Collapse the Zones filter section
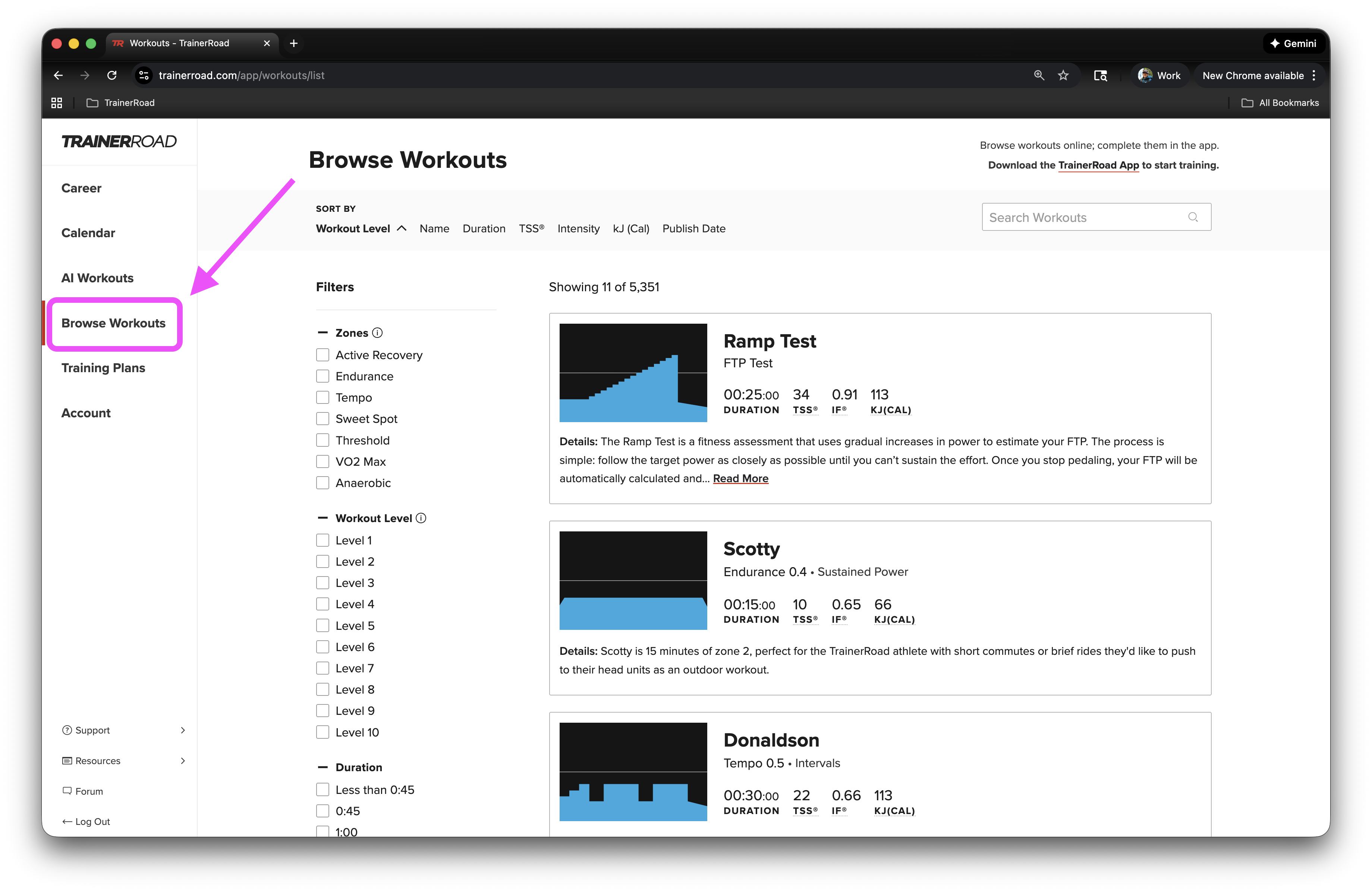This screenshot has height=892, width=1372. click(x=323, y=333)
